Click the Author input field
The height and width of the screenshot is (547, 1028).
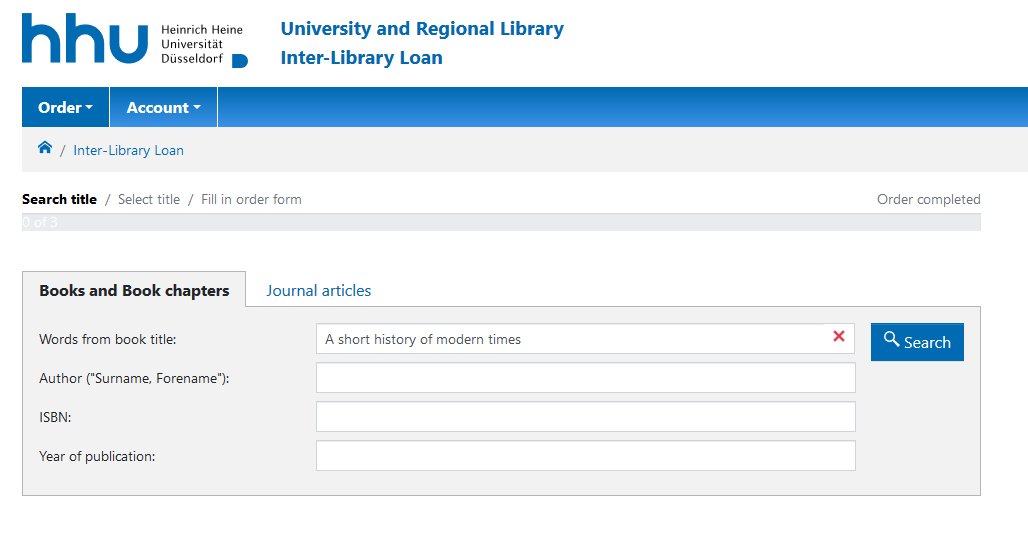[x=585, y=378]
